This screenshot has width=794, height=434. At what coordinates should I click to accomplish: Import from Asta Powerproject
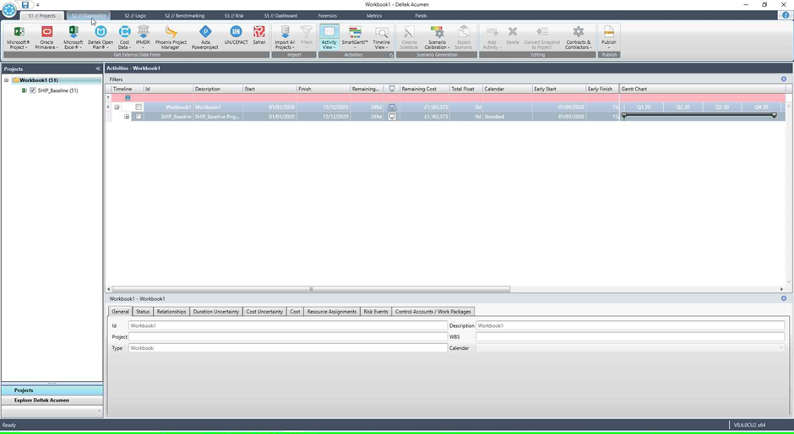205,37
